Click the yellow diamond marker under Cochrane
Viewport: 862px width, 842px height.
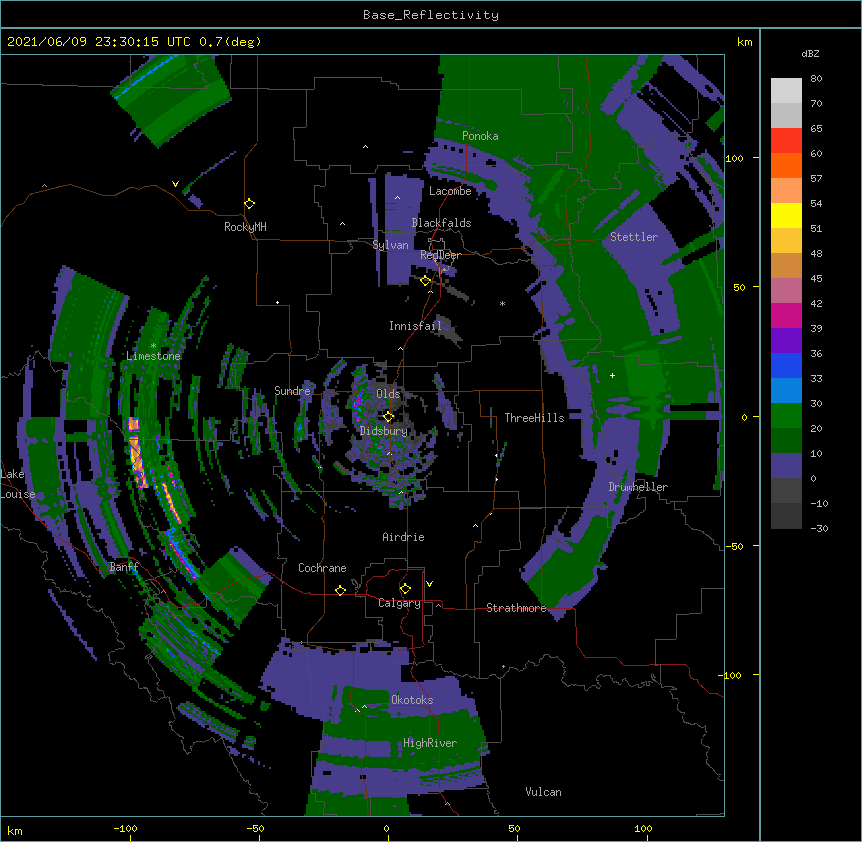pos(340,590)
